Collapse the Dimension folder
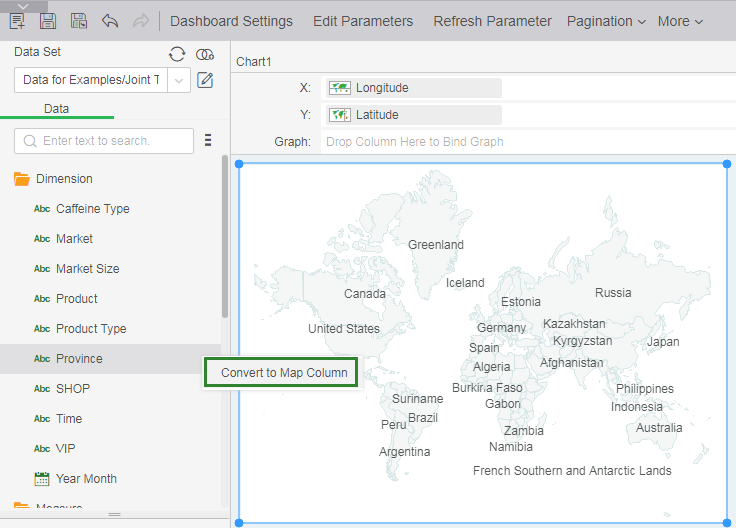The height and width of the screenshot is (528, 736). coord(21,179)
